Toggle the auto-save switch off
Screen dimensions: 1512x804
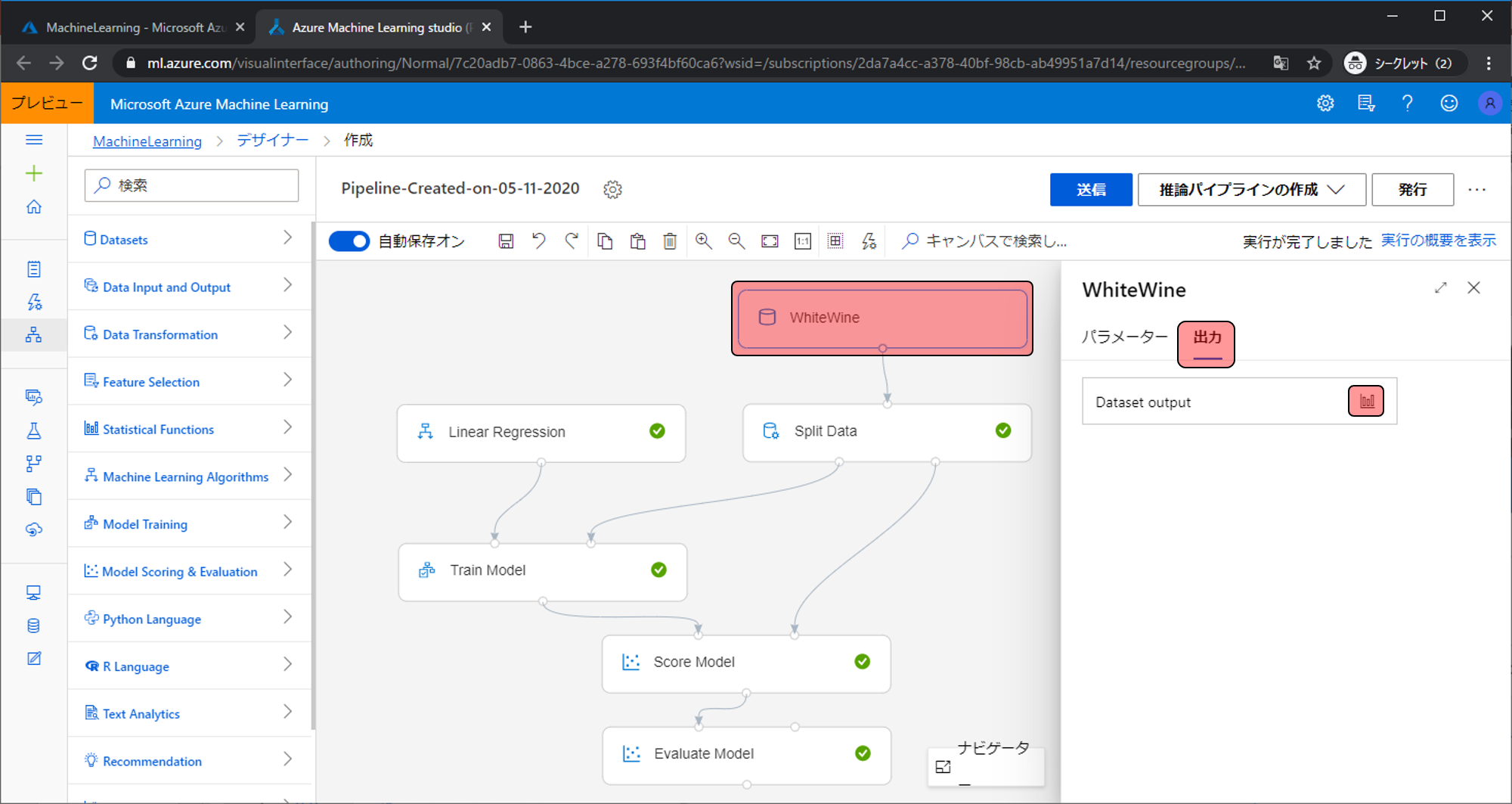click(x=349, y=241)
